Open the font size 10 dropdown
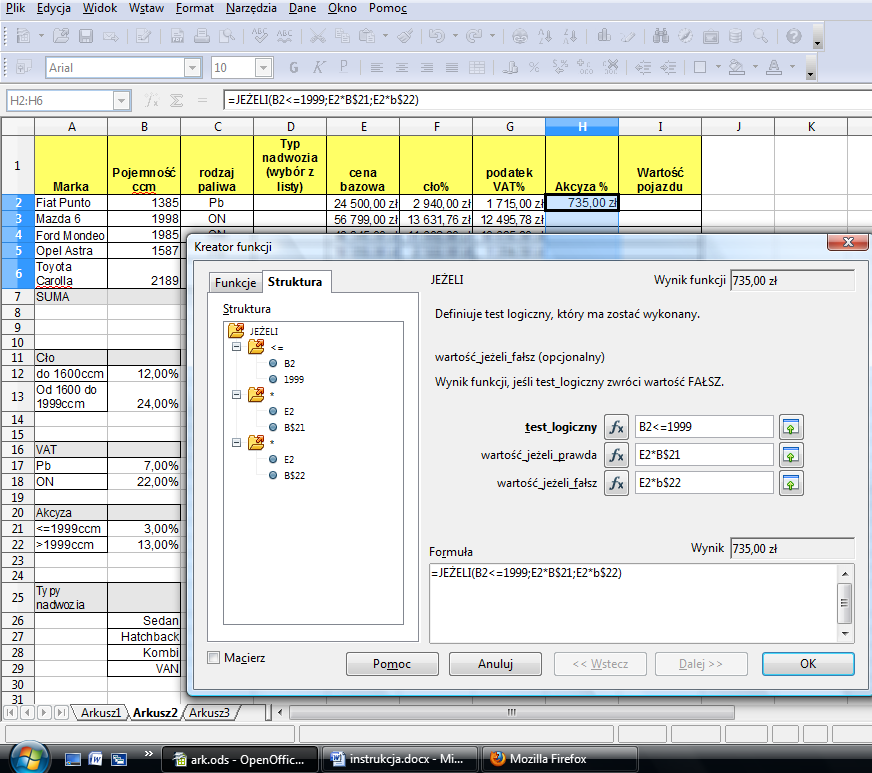 click(264, 68)
